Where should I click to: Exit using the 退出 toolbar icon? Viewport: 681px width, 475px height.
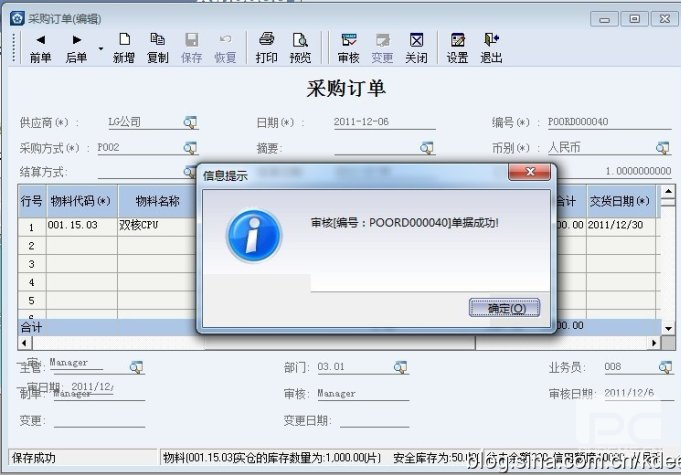point(491,47)
